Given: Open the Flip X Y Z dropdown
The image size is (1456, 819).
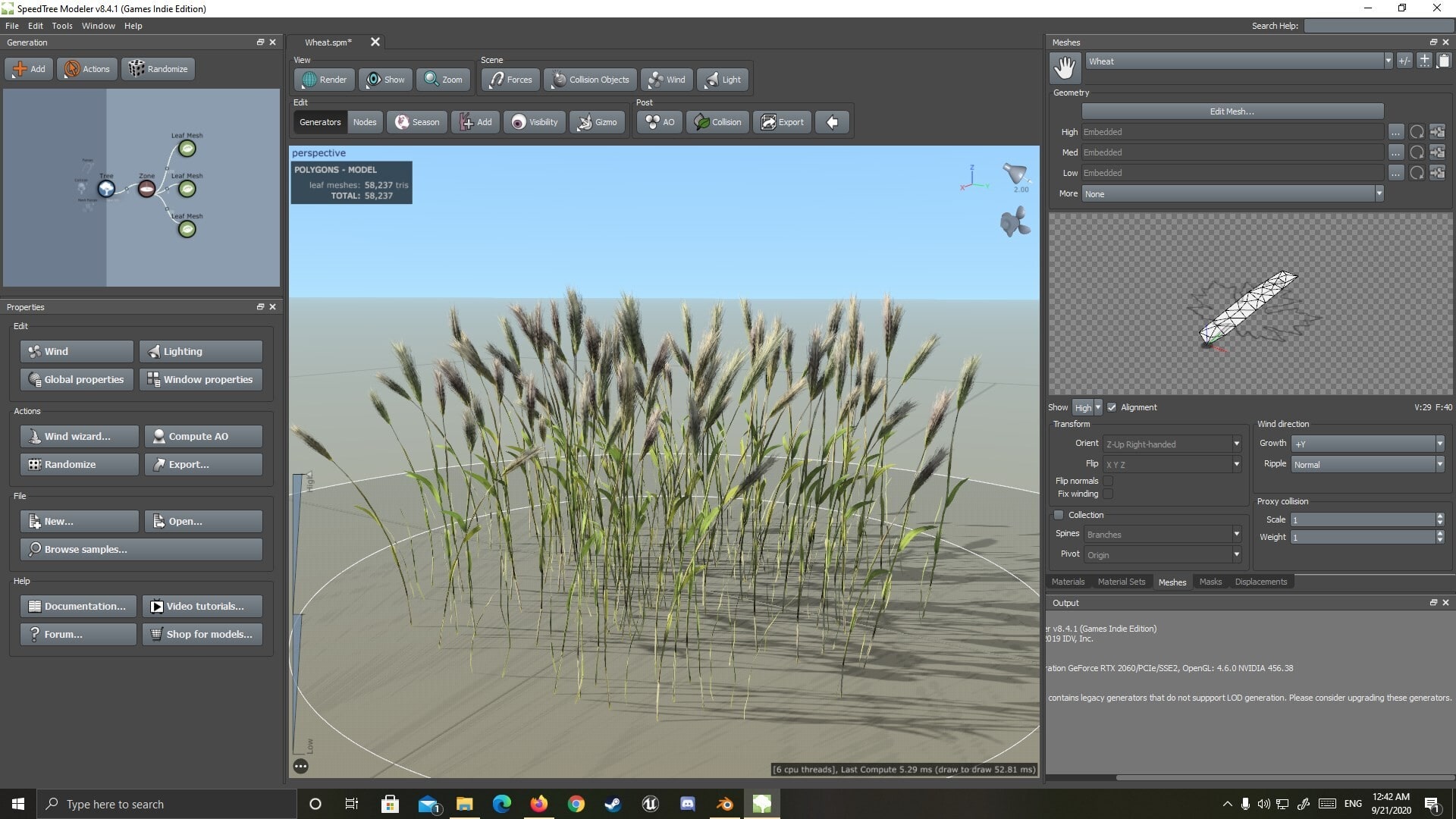Looking at the screenshot, I should point(1172,464).
